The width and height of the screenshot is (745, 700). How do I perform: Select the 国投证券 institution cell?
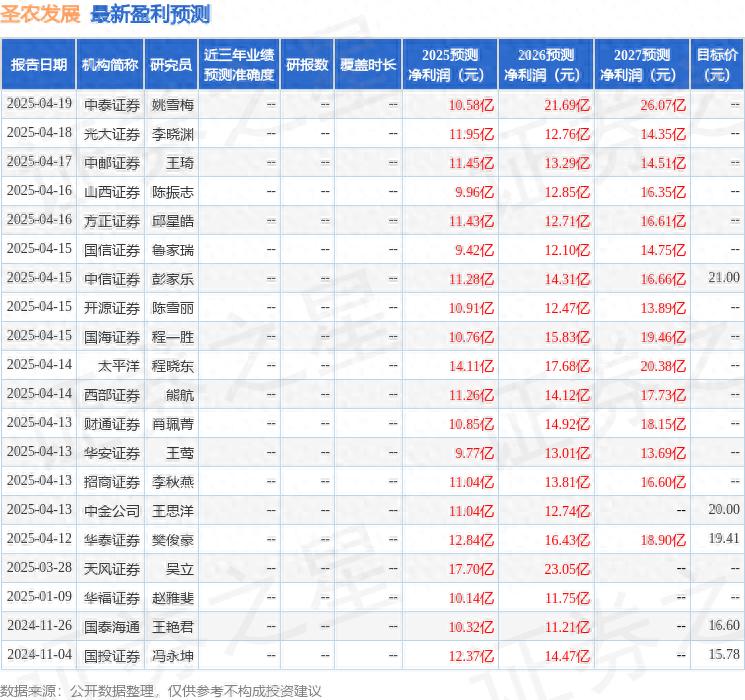coord(112,656)
